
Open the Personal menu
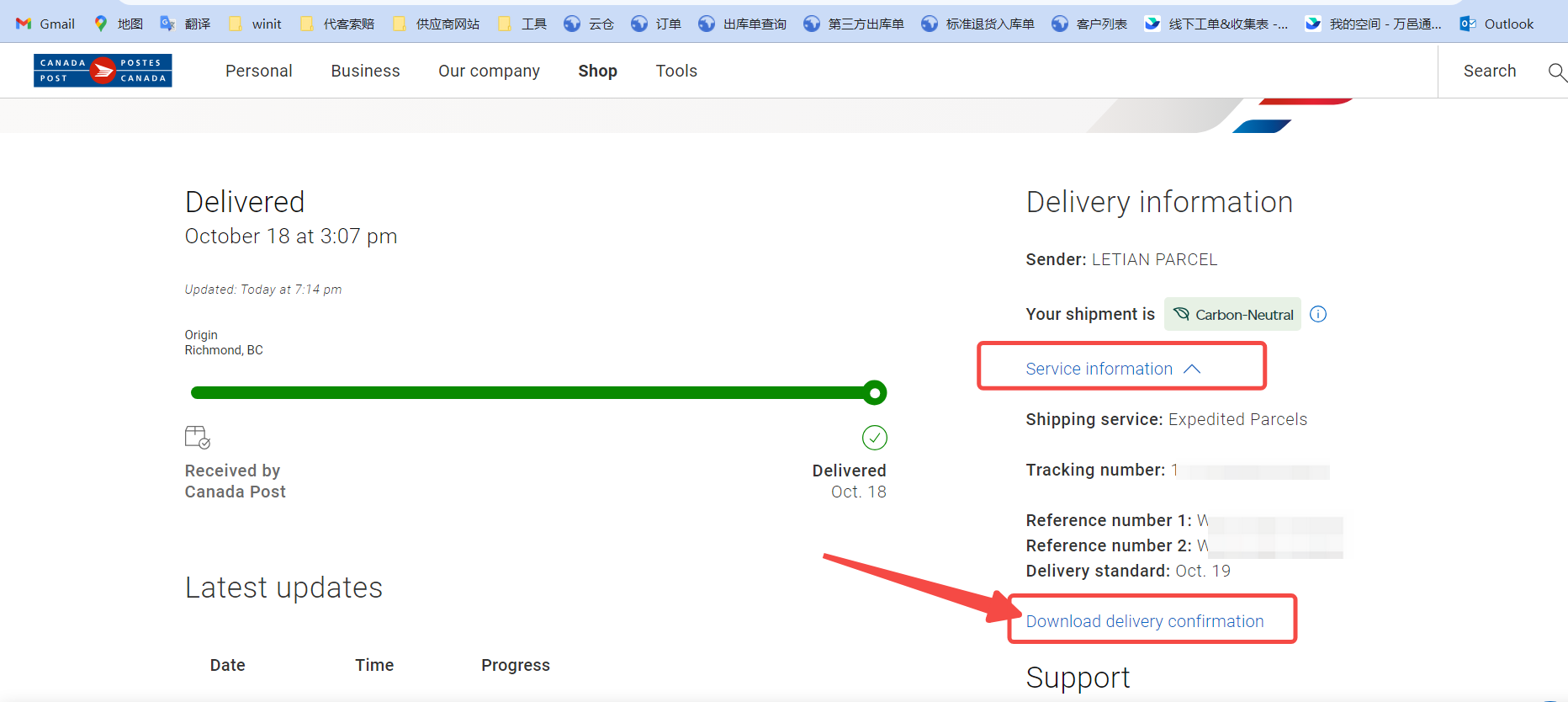pos(259,71)
